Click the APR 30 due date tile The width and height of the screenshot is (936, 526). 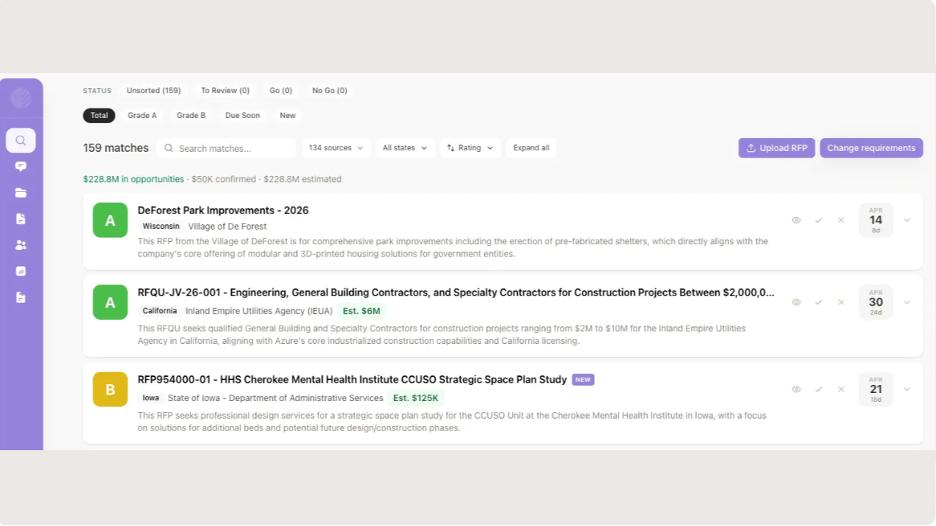click(x=876, y=302)
